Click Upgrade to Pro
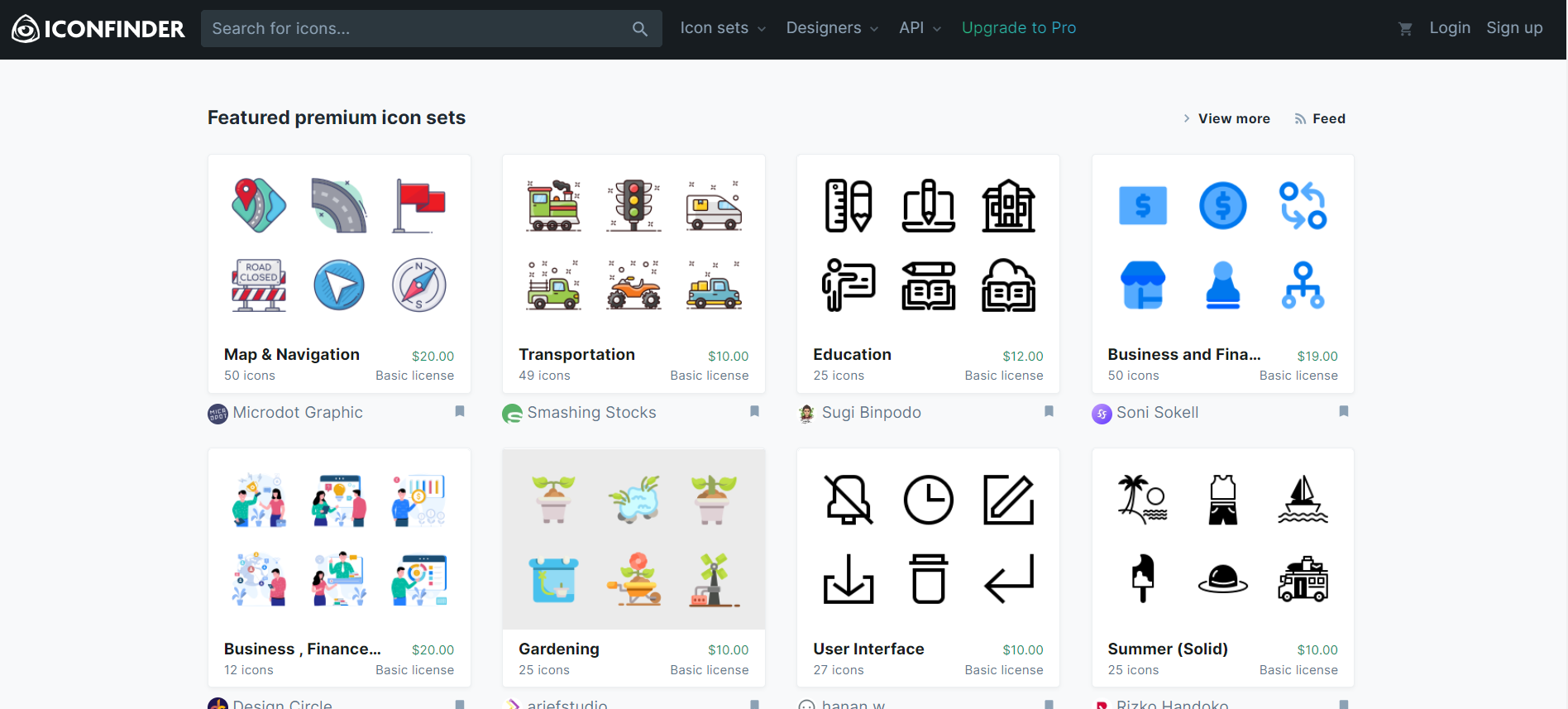 click(x=1019, y=28)
